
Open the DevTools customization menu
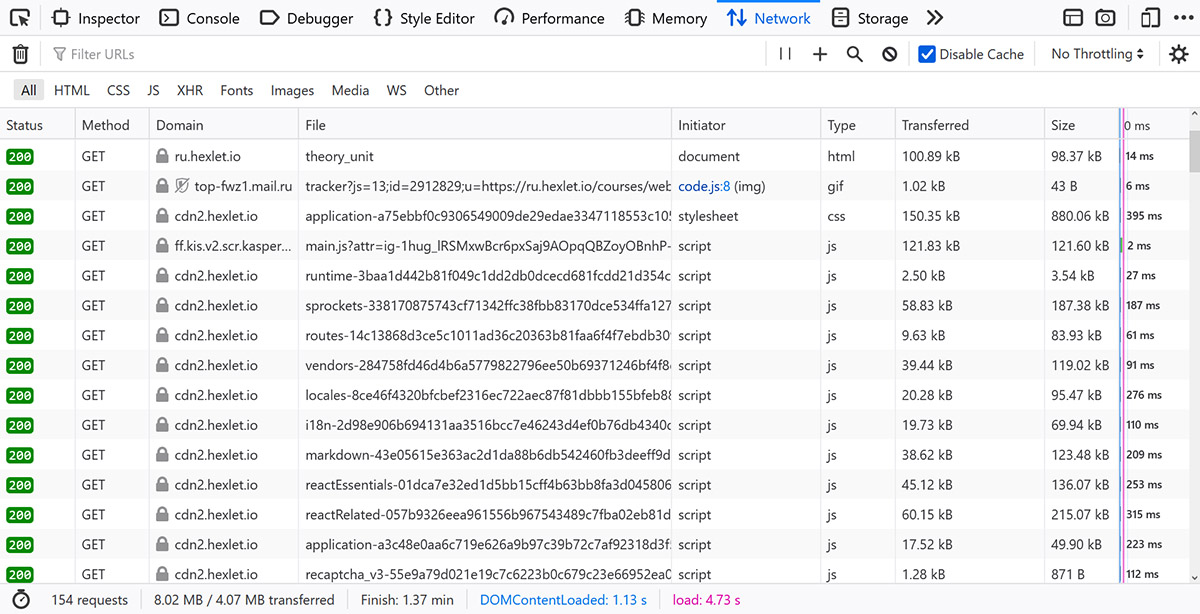[1183, 17]
